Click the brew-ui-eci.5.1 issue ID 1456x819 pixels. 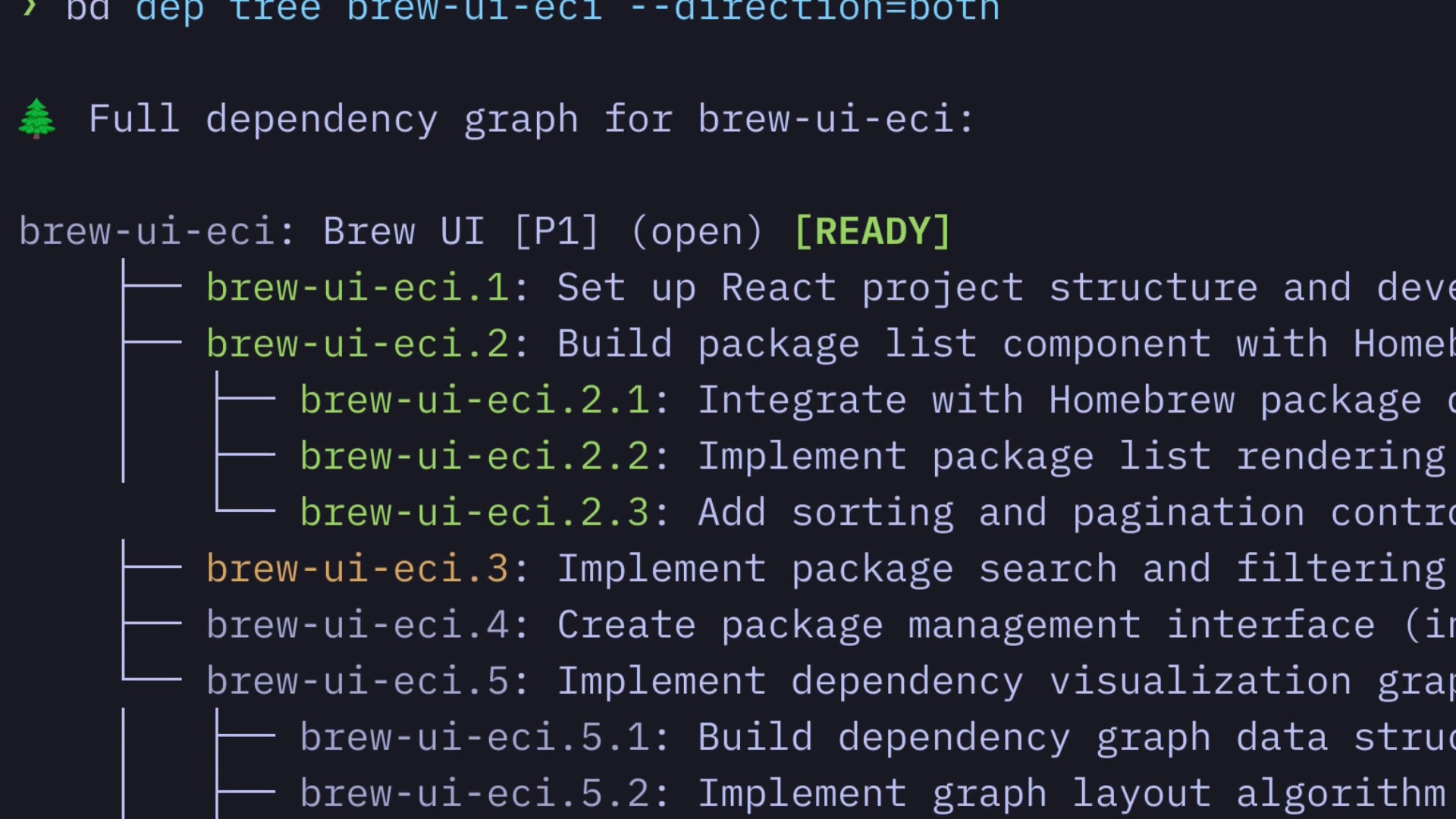475,737
